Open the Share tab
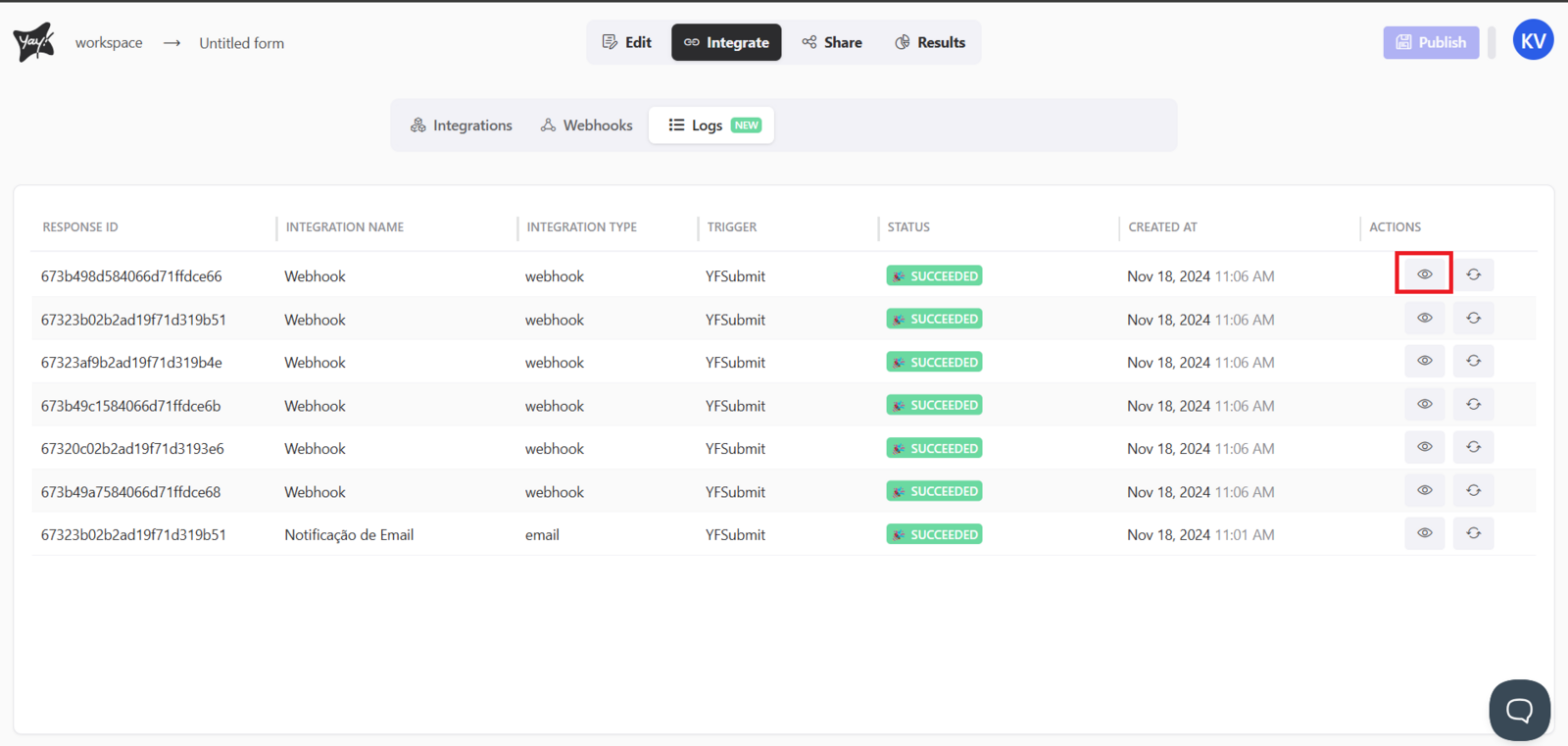Image resolution: width=1568 pixels, height=746 pixels. click(x=832, y=42)
